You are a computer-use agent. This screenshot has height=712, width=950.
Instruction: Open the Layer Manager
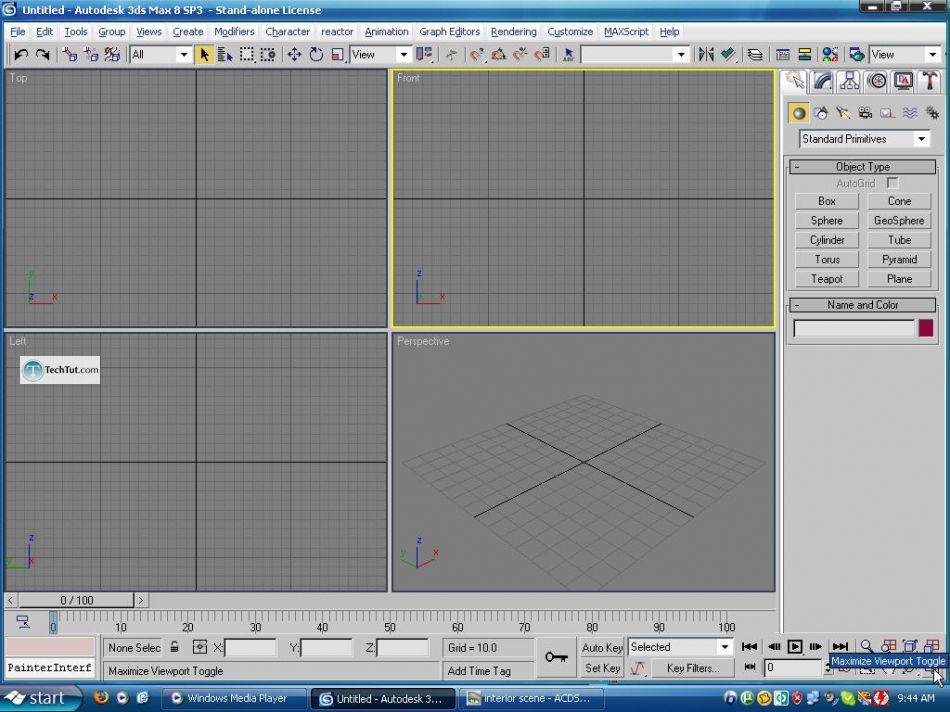(755, 55)
